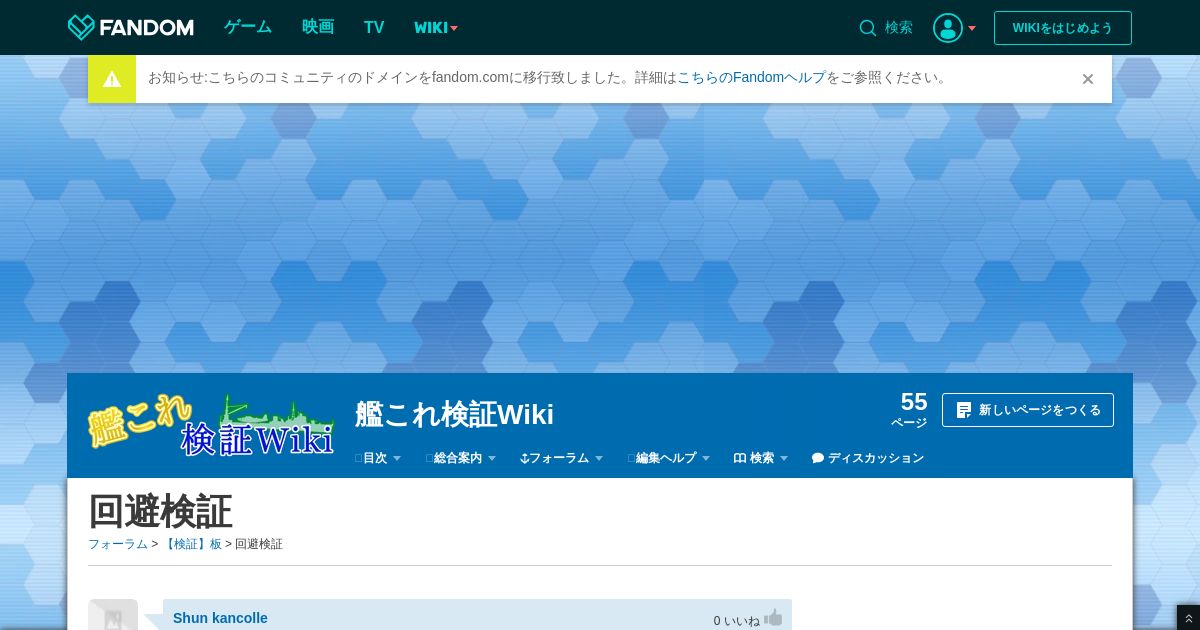1200x630 pixels.
Task: Expand the account dropdown arrow
Action: (972, 28)
